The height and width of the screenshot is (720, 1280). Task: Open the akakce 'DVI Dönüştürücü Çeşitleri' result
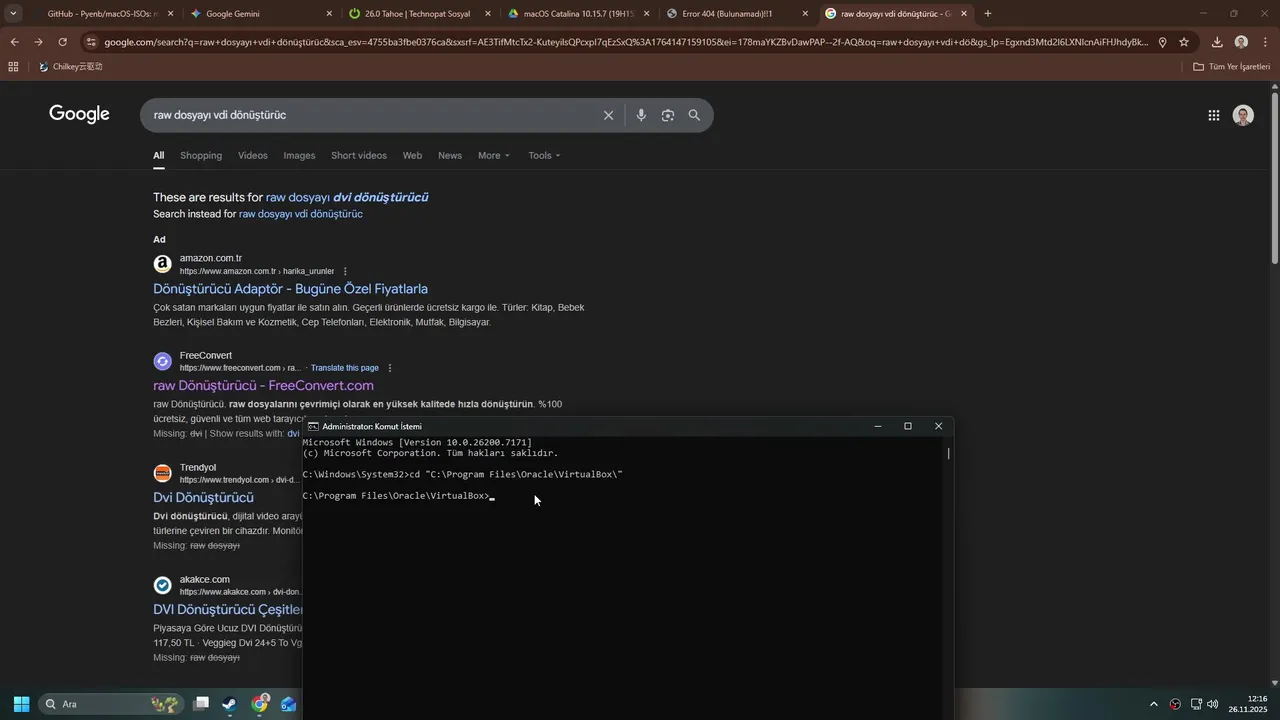click(x=228, y=609)
